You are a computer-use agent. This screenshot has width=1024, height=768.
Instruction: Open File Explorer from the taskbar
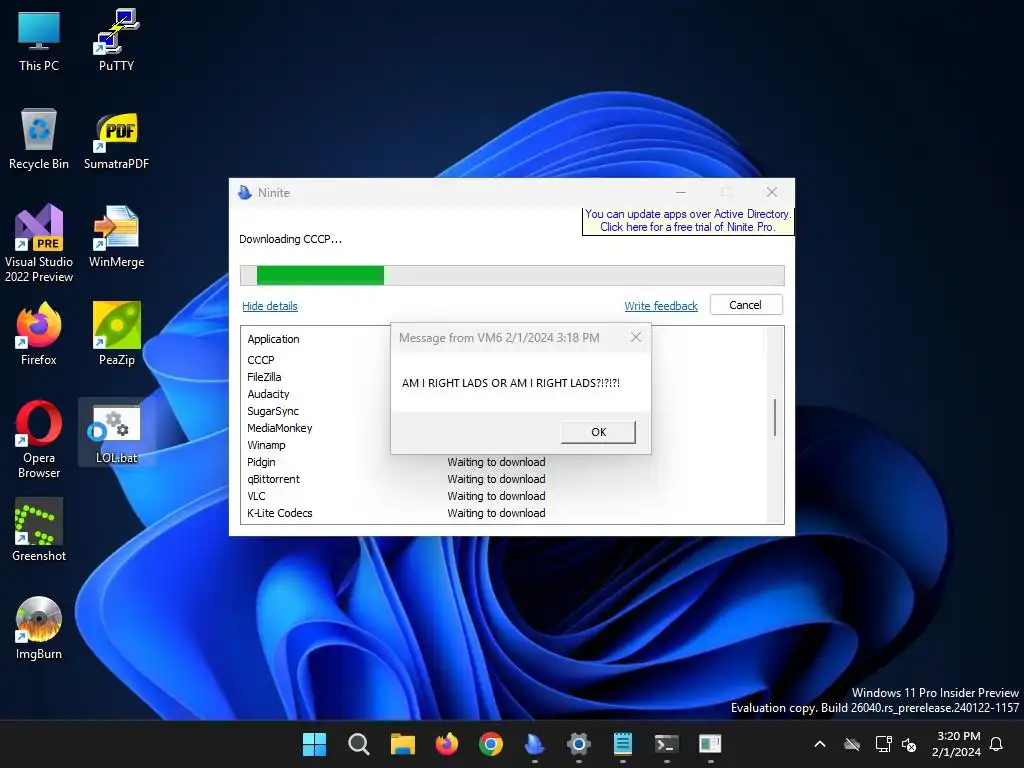402,744
